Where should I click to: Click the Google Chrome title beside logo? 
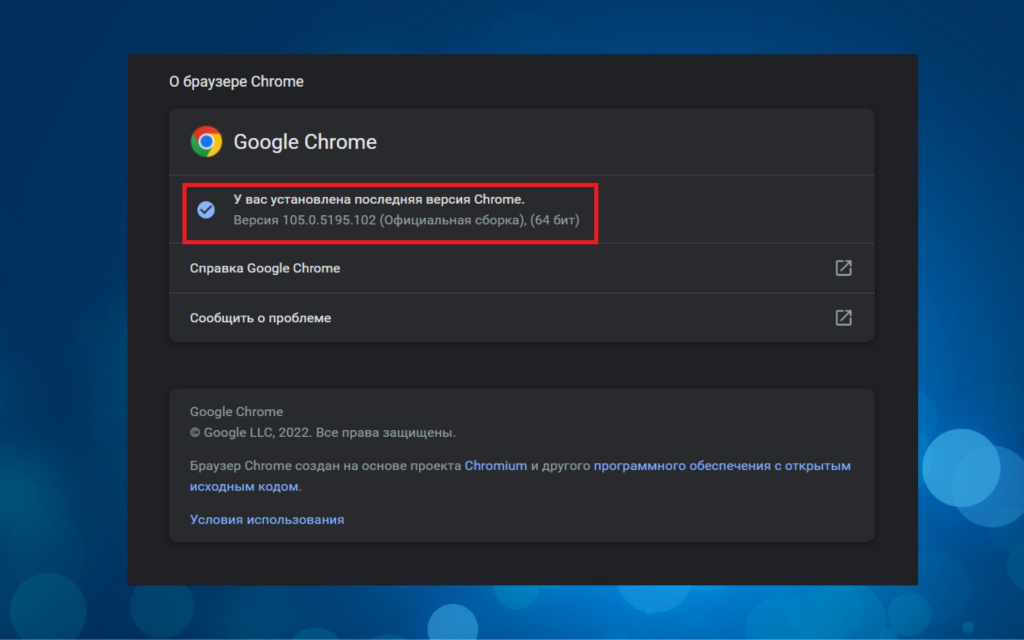tap(305, 142)
